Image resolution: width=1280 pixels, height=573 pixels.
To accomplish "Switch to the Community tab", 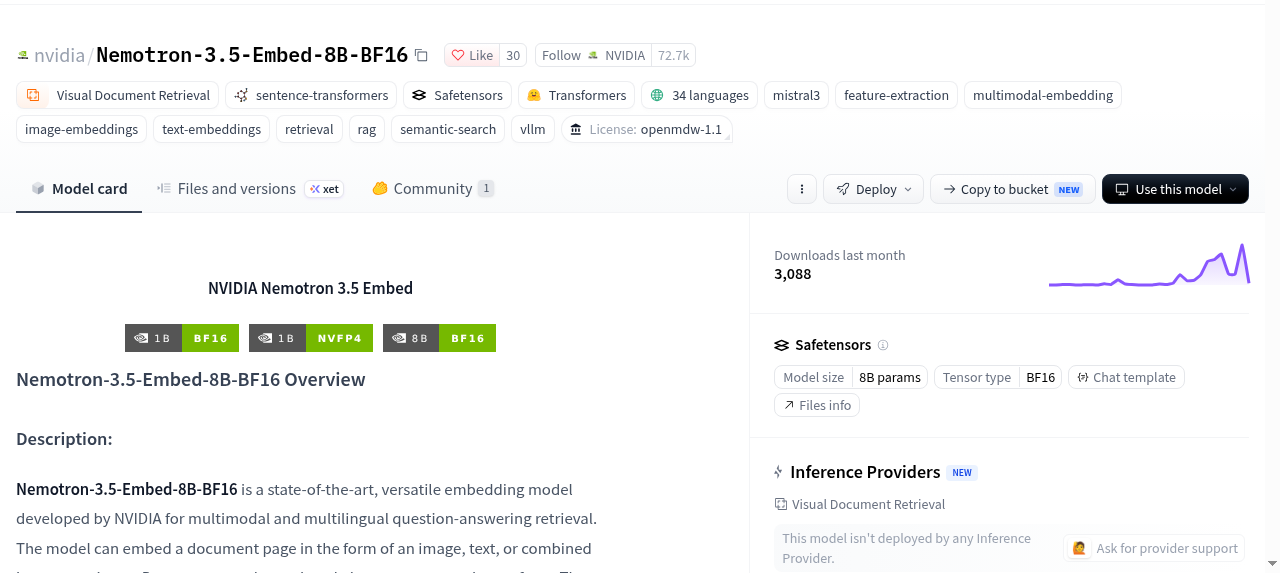I will click(x=432, y=189).
